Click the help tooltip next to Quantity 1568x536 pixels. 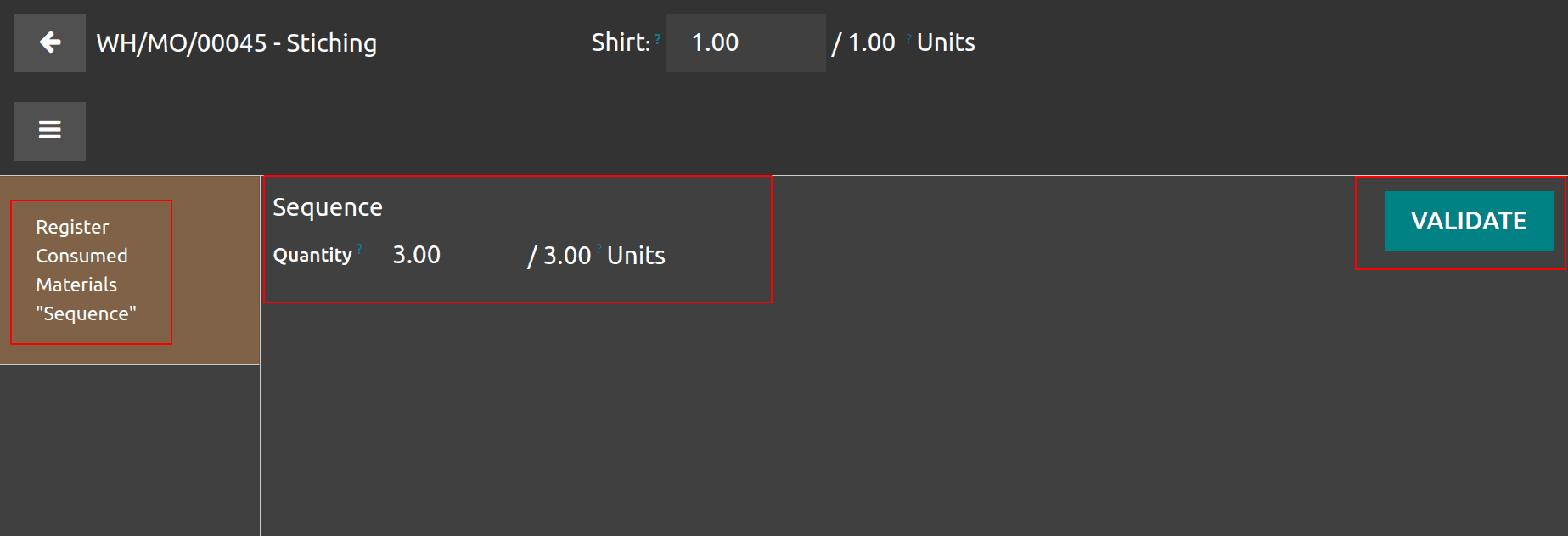click(x=360, y=249)
